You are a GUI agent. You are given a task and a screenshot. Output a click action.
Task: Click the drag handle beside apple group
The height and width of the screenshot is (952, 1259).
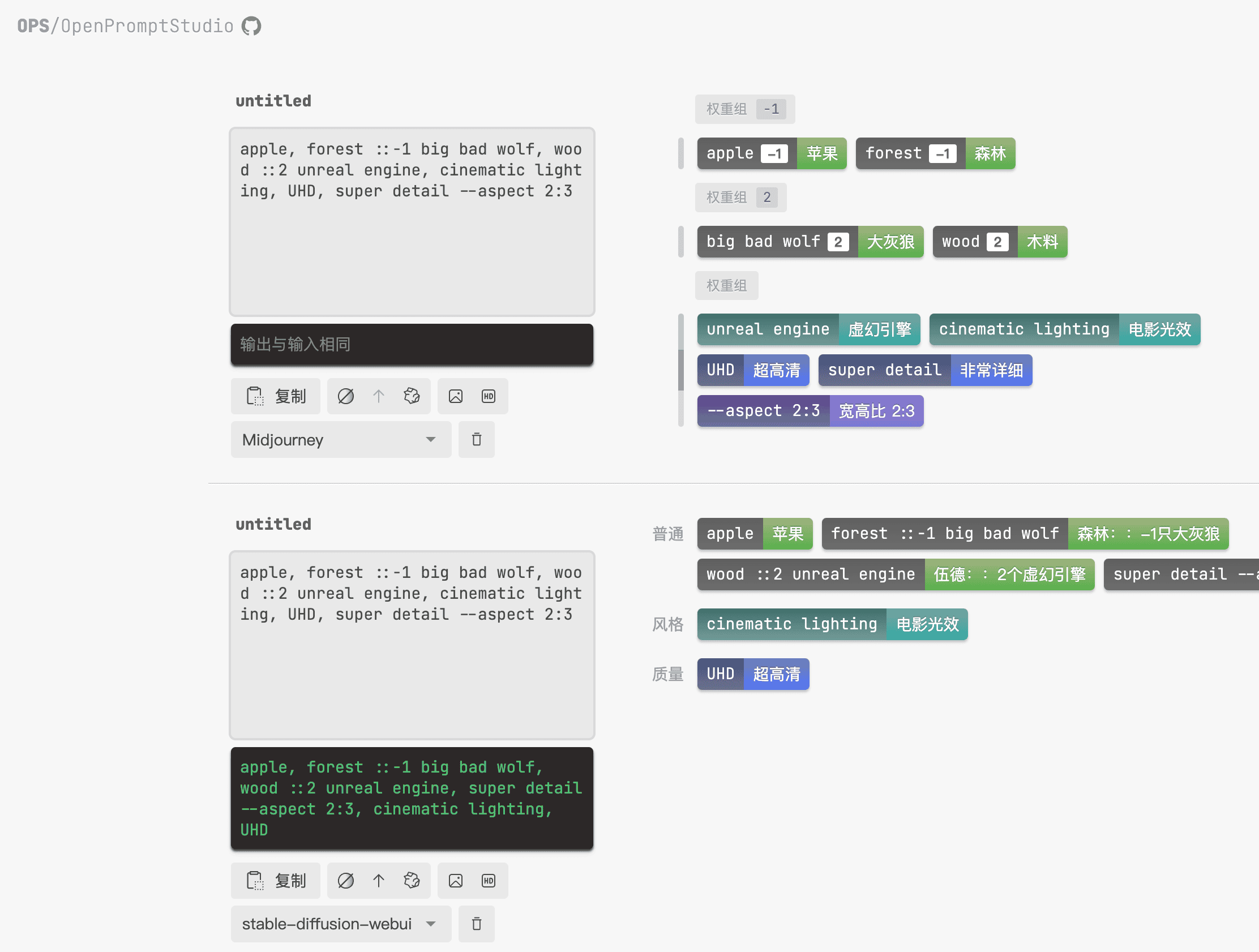(x=680, y=153)
